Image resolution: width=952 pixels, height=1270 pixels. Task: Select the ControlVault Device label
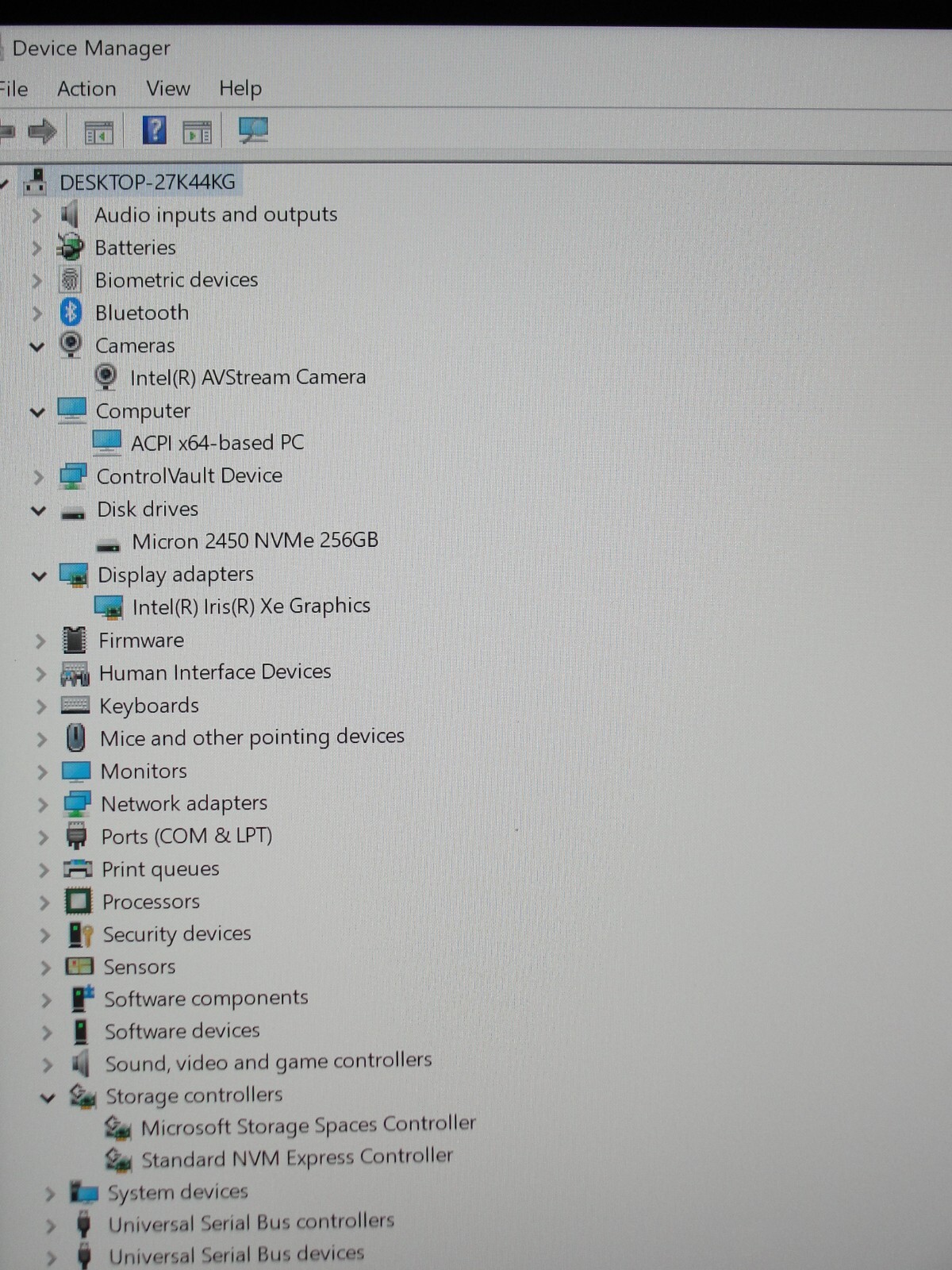(x=190, y=475)
